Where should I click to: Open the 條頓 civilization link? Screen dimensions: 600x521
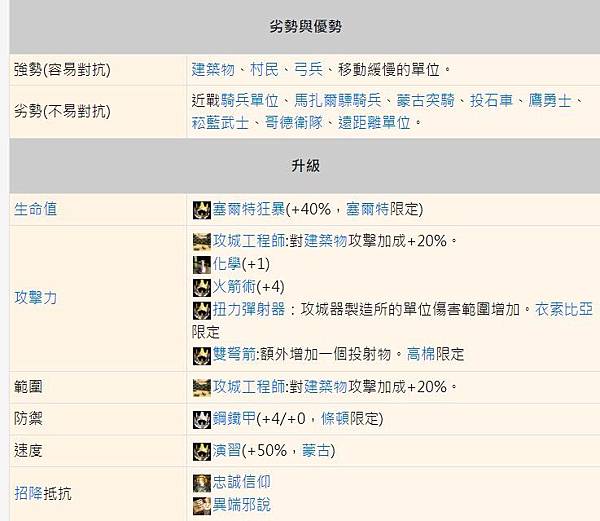coord(335,418)
